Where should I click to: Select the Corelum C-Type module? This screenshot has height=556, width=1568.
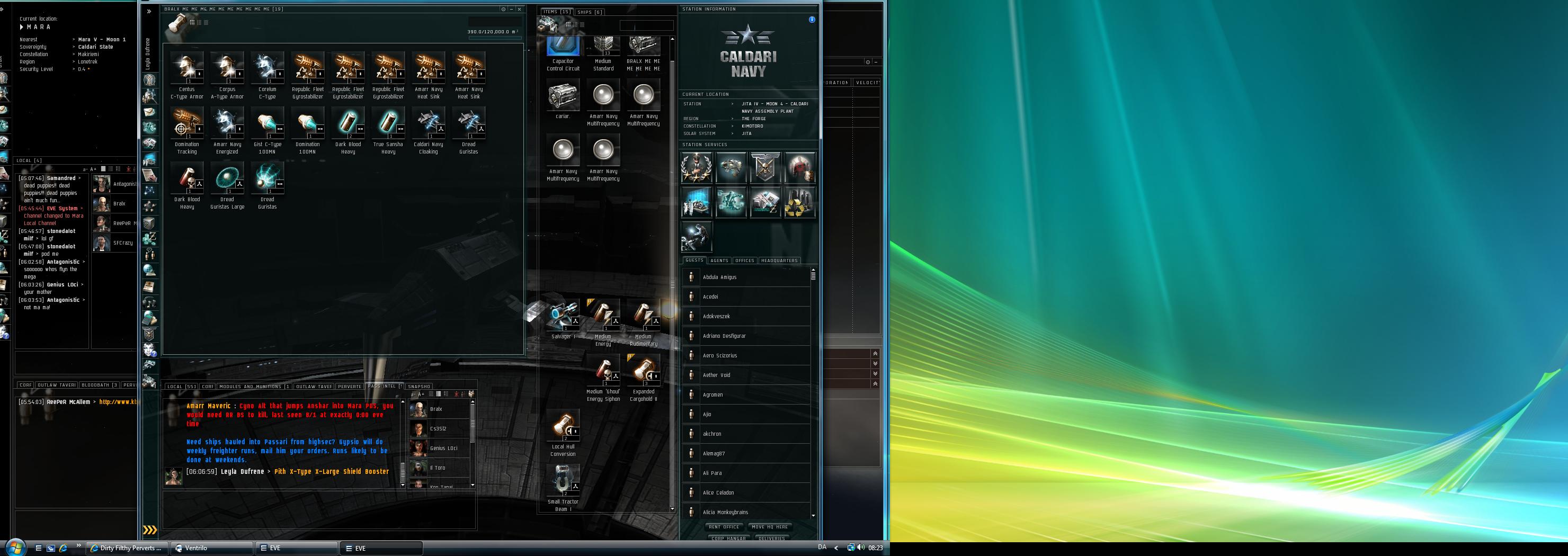(267, 75)
